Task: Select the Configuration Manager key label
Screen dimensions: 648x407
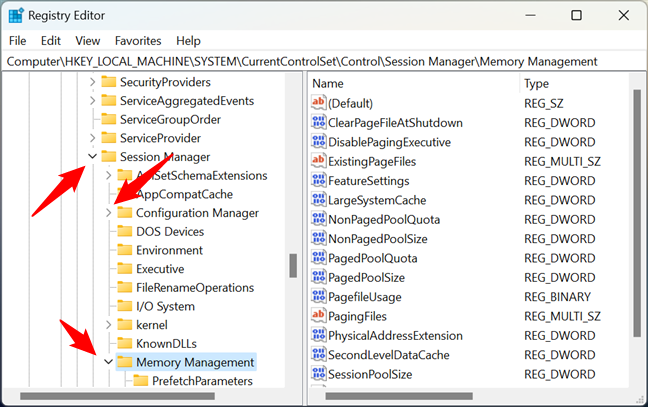Action: [x=197, y=213]
